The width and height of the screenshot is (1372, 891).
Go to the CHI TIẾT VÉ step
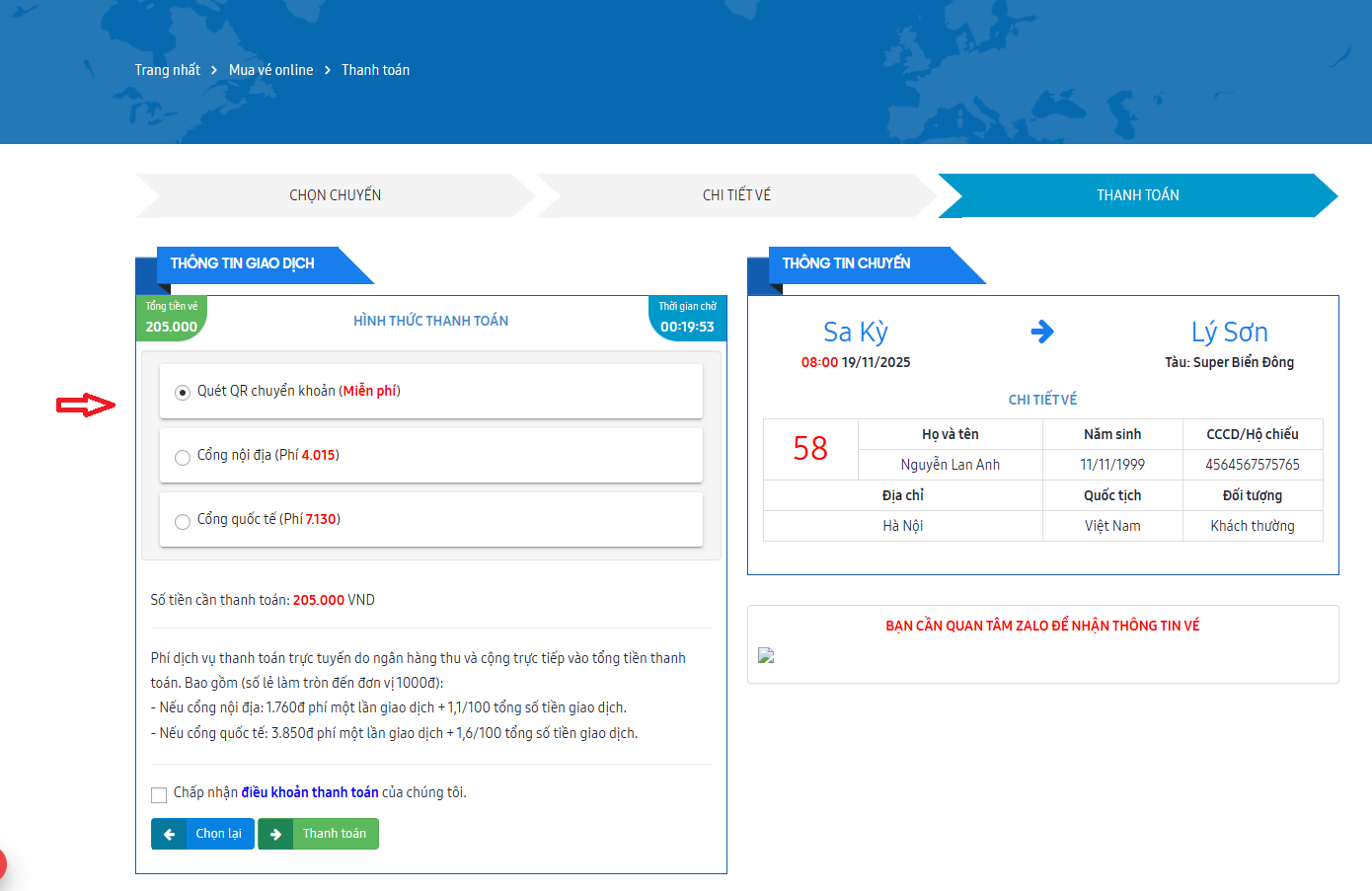pos(736,195)
